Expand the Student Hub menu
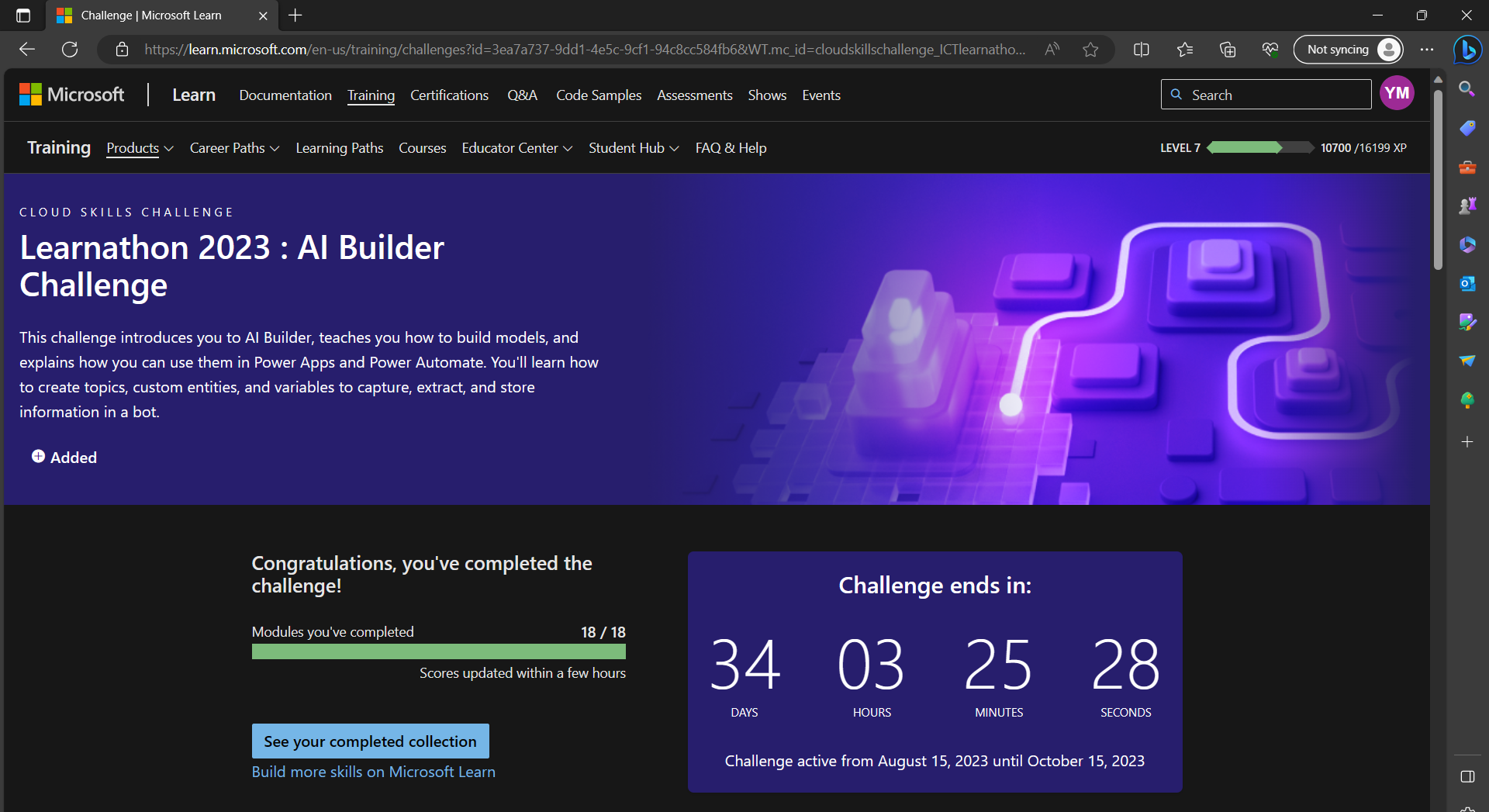 [633, 148]
